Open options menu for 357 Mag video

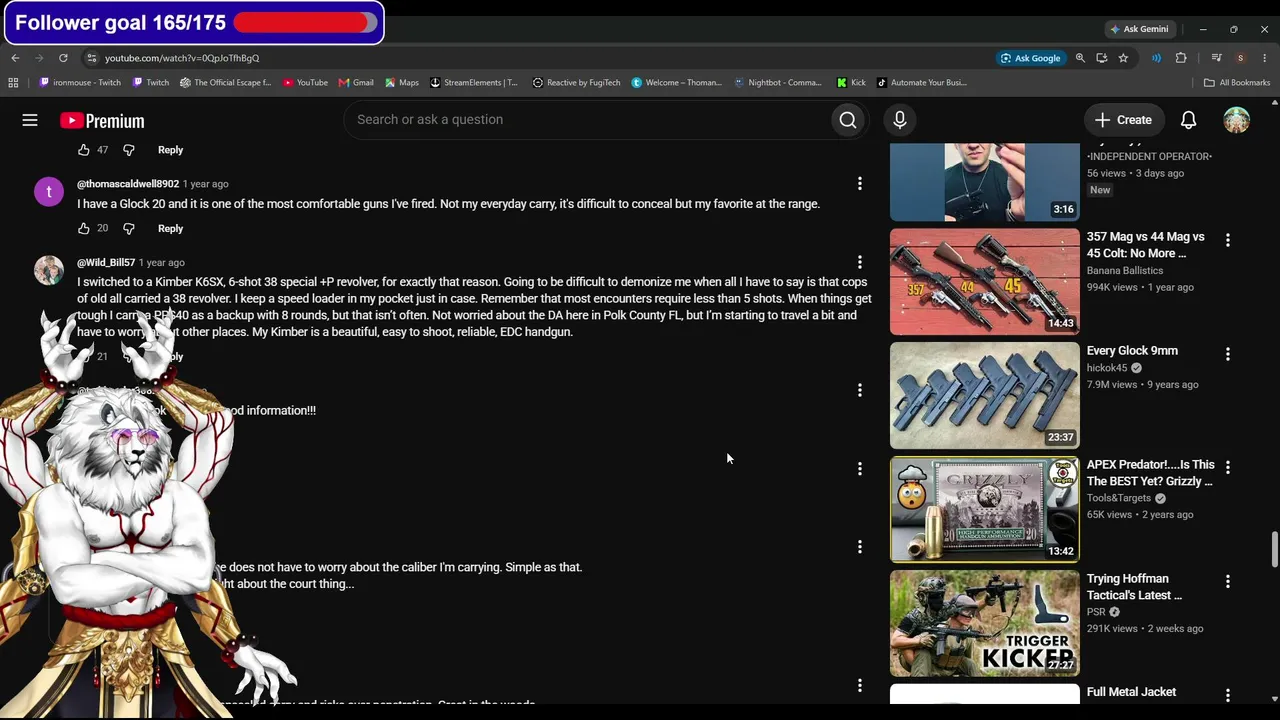pos(1228,240)
